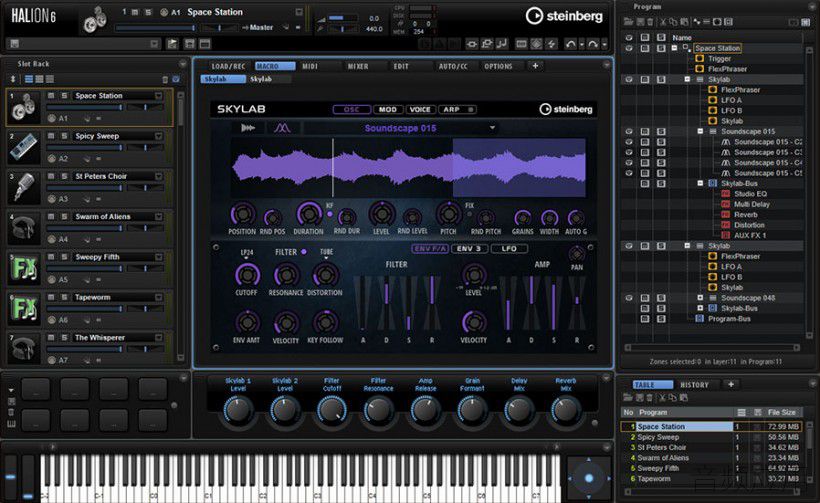820x503 pixels.
Task: Click the plus tab after OPTIONS
Action: pyautogui.click(x=535, y=66)
